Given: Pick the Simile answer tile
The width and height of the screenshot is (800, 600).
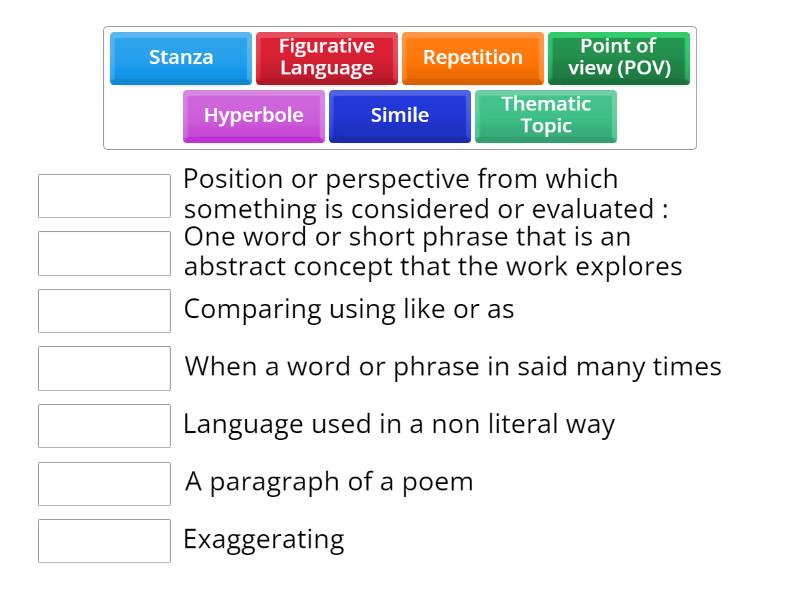Looking at the screenshot, I should 399,116.
